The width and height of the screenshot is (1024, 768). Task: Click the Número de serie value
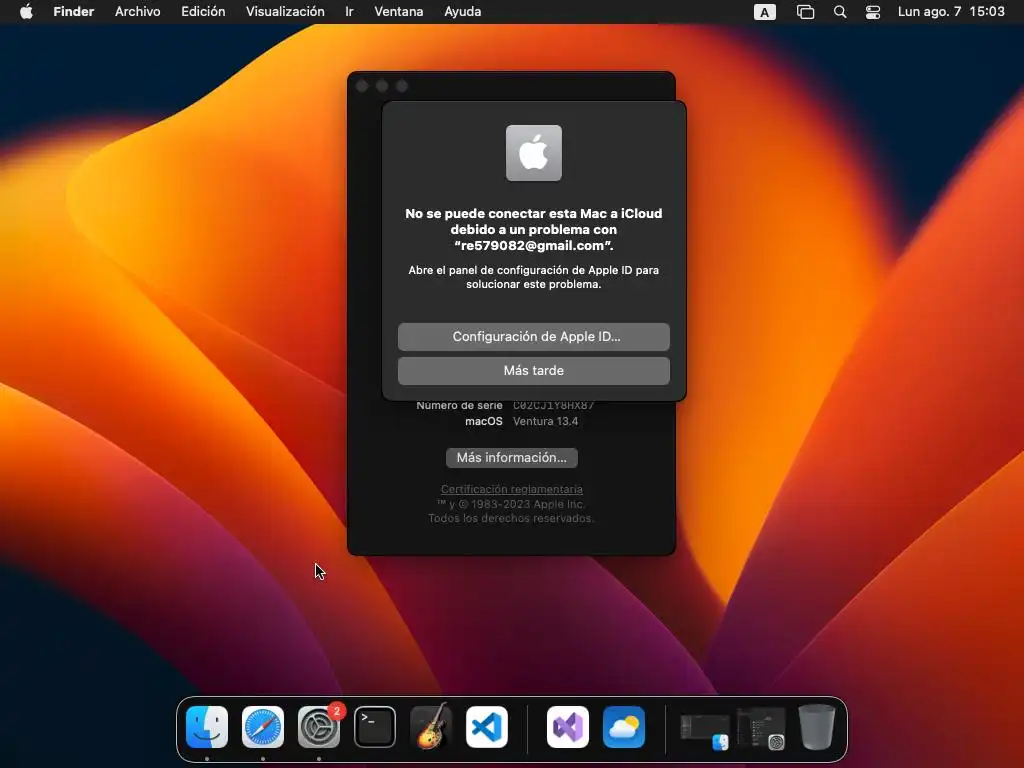[553, 406]
